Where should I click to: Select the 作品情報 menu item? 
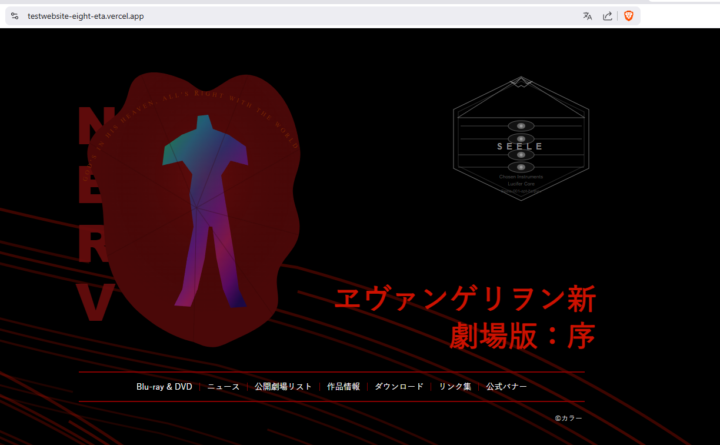pyautogui.click(x=343, y=387)
